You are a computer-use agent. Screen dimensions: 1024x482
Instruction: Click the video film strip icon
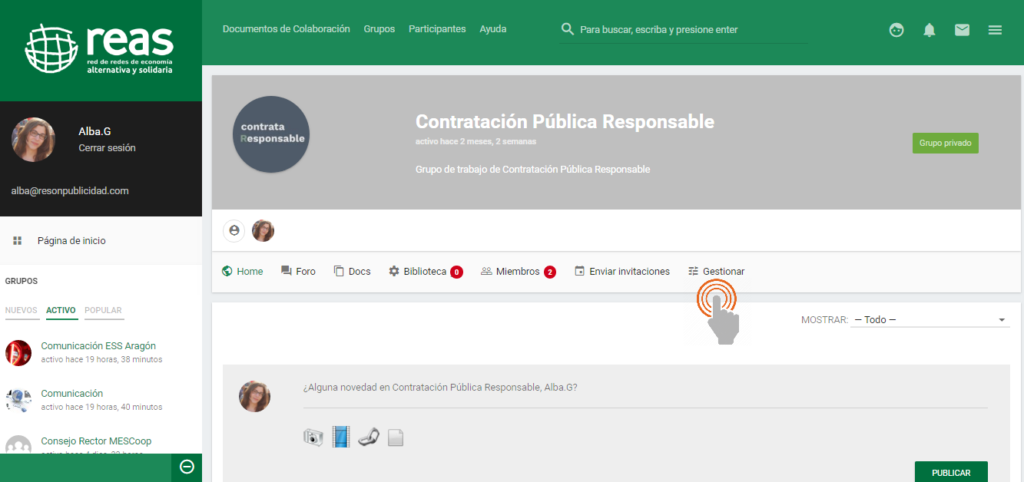click(342, 437)
